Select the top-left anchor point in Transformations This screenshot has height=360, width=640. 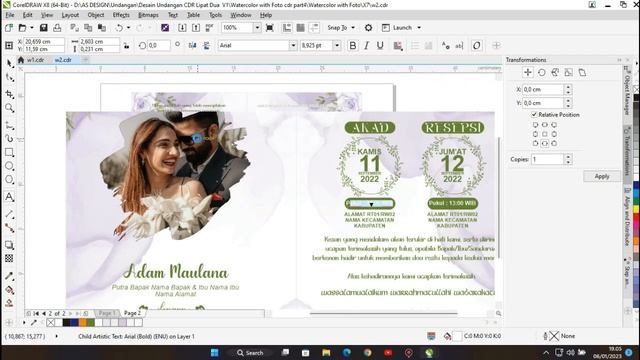[x=535, y=125]
